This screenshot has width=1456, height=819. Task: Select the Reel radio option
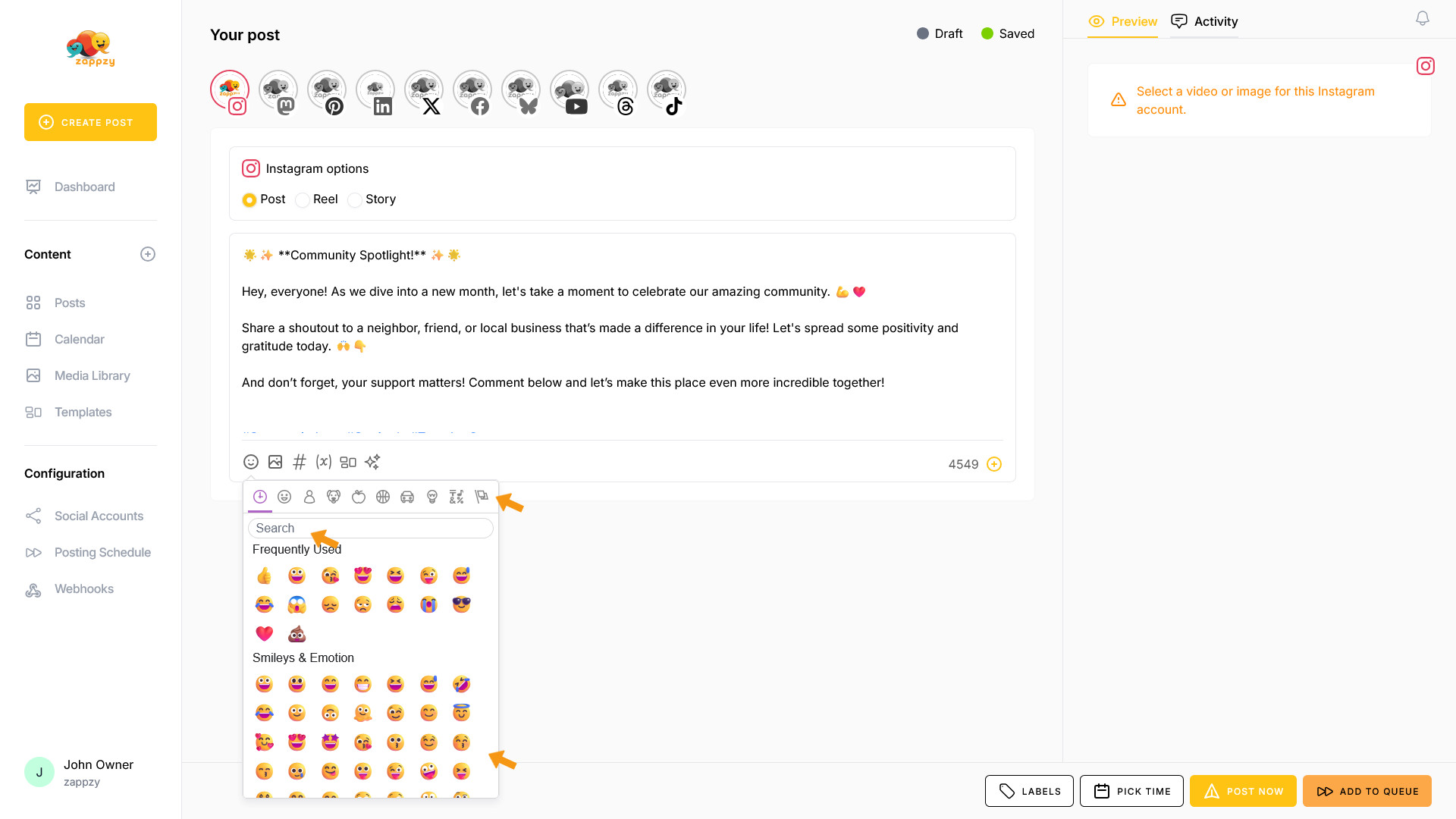pos(303,200)
